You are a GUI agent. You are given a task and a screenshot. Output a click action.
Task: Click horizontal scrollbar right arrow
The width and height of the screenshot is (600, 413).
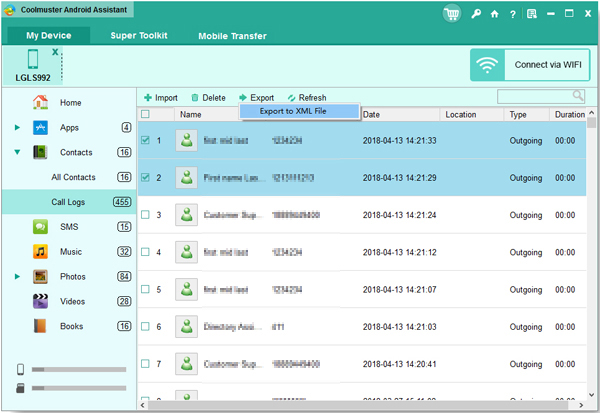coord(581,405)
